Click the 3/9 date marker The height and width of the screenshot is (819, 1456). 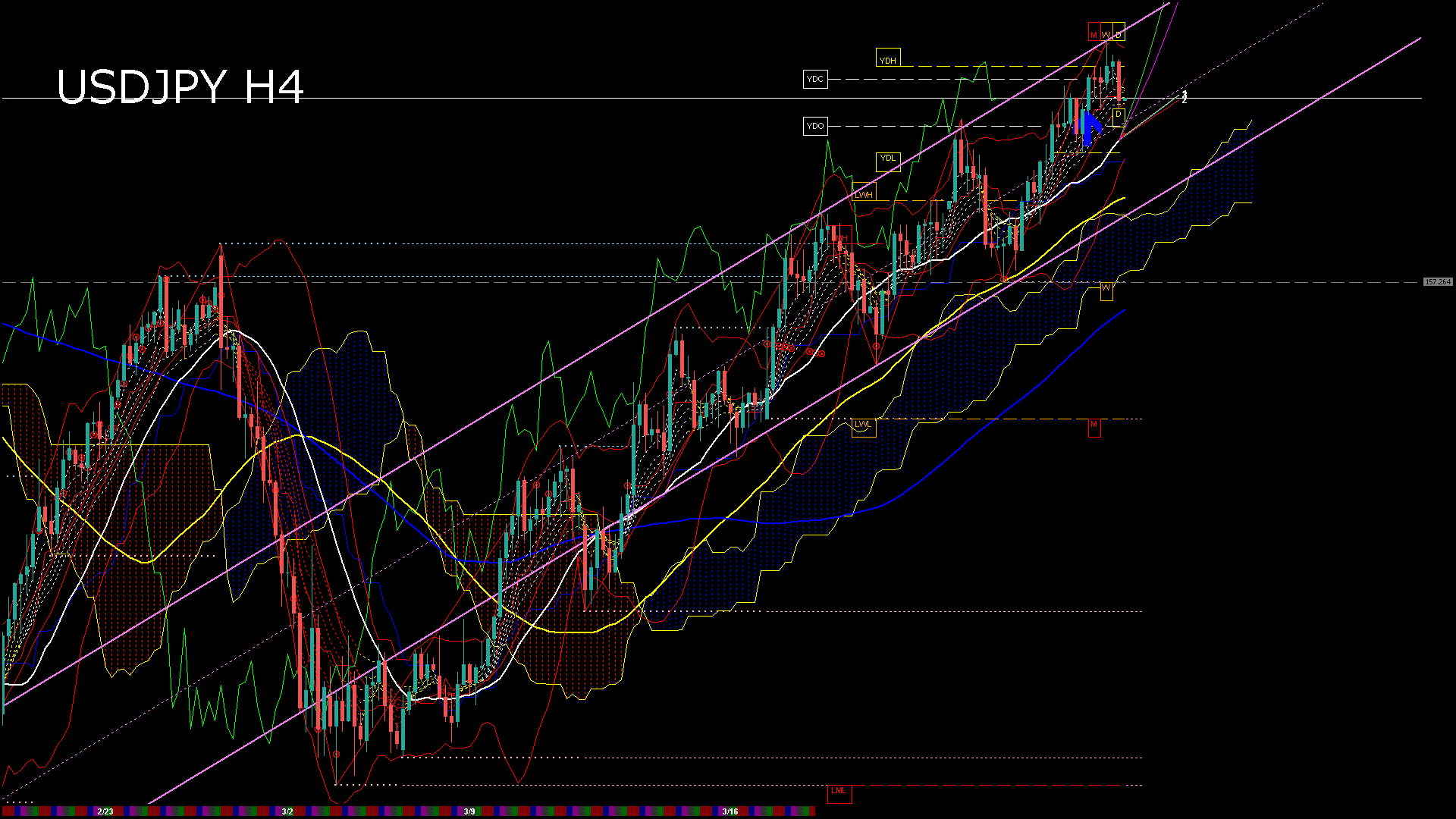[469, 811]
